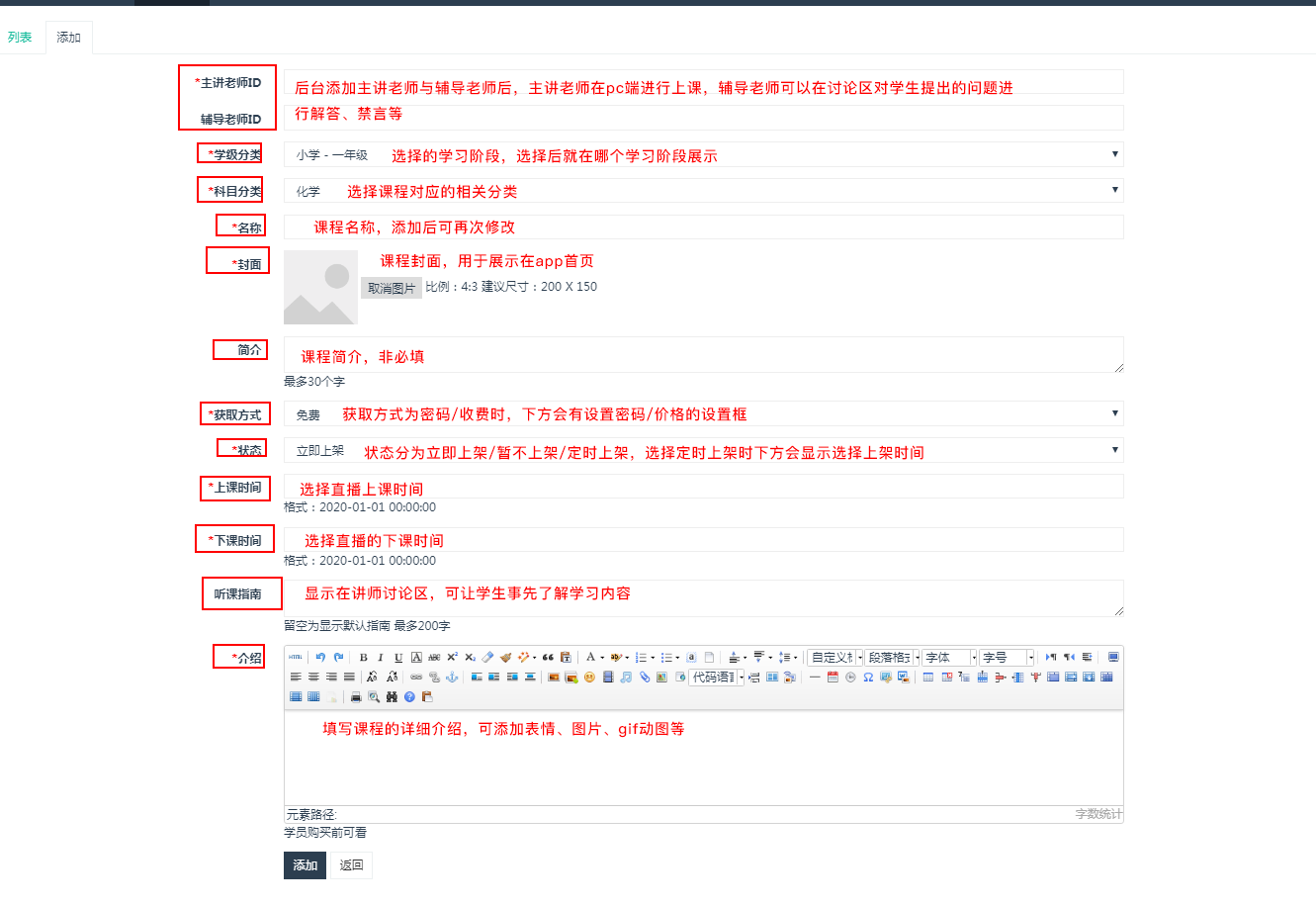Insert special character omega symbol
The height and width of the screenshot is (906, 1316).
click(x=868, y=677)
